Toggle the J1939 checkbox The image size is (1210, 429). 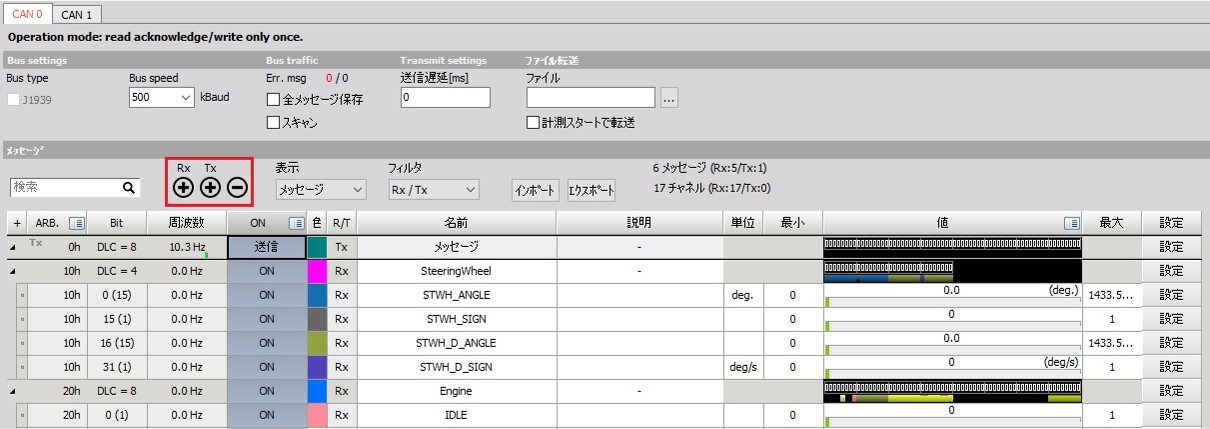click(13, 99)
